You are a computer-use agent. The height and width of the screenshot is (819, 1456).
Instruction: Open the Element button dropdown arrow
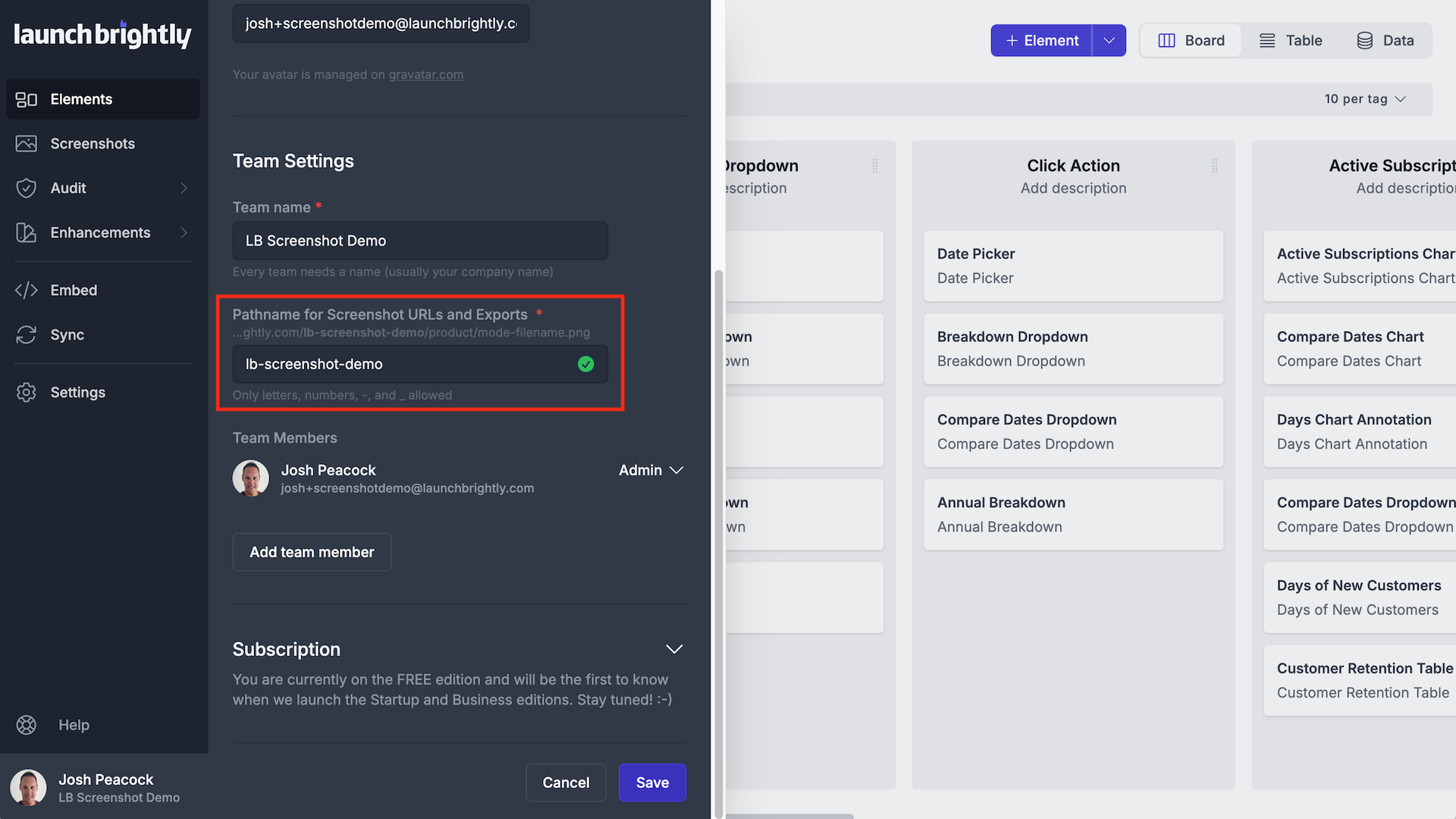[x=1109, y=41]
